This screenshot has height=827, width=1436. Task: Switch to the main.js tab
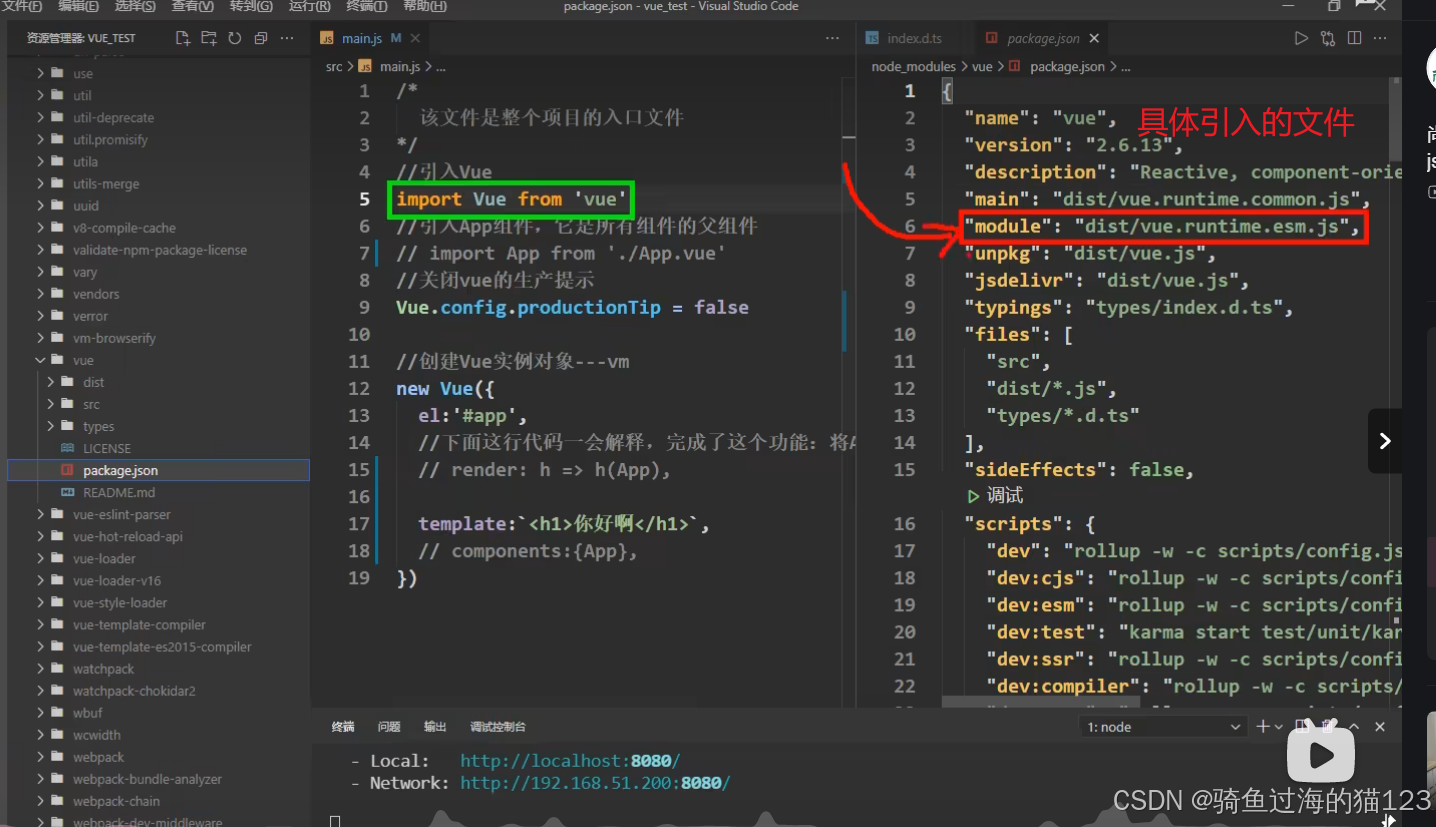tap(361, 38)
